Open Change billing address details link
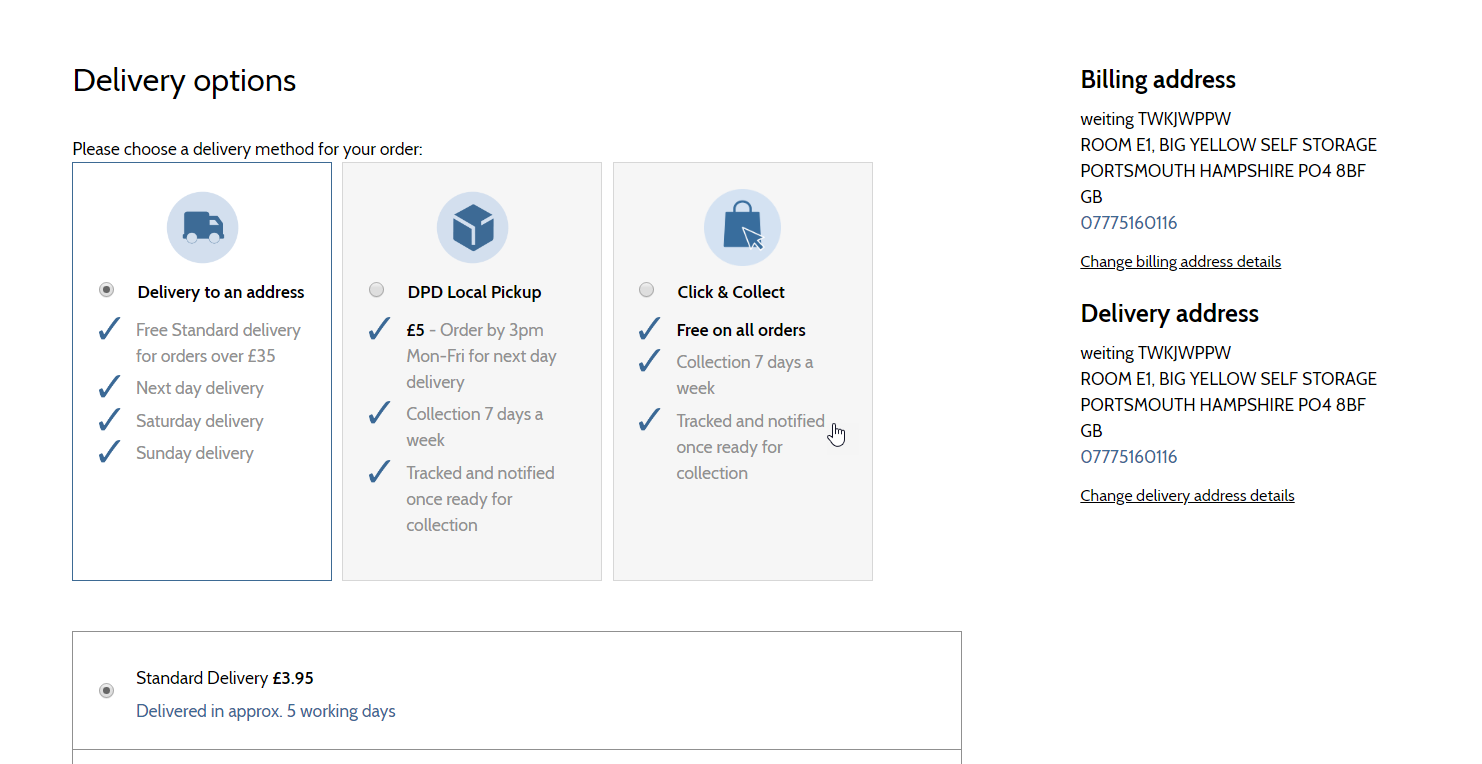 tap(1180, 262)
